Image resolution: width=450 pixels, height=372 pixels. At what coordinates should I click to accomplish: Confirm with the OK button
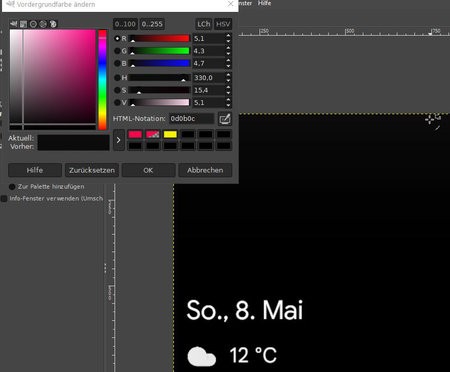tap(148, 170)
